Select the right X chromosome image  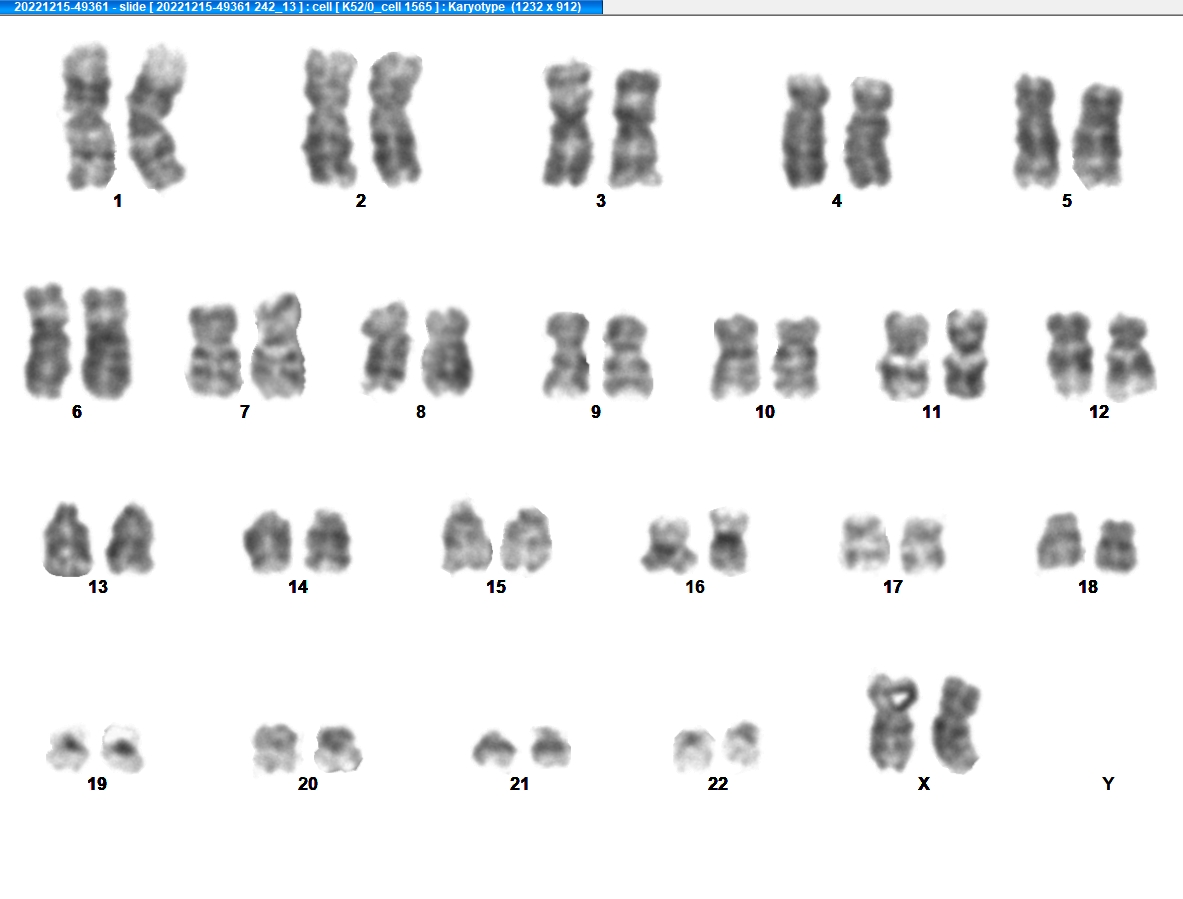[x=957, y=725]
